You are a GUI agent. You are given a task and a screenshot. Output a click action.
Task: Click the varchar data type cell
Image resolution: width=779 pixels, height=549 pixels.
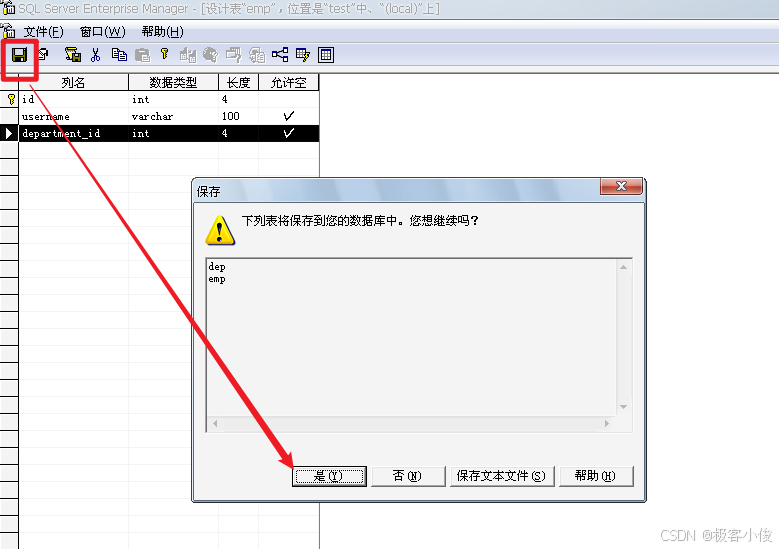coord(173,116)
